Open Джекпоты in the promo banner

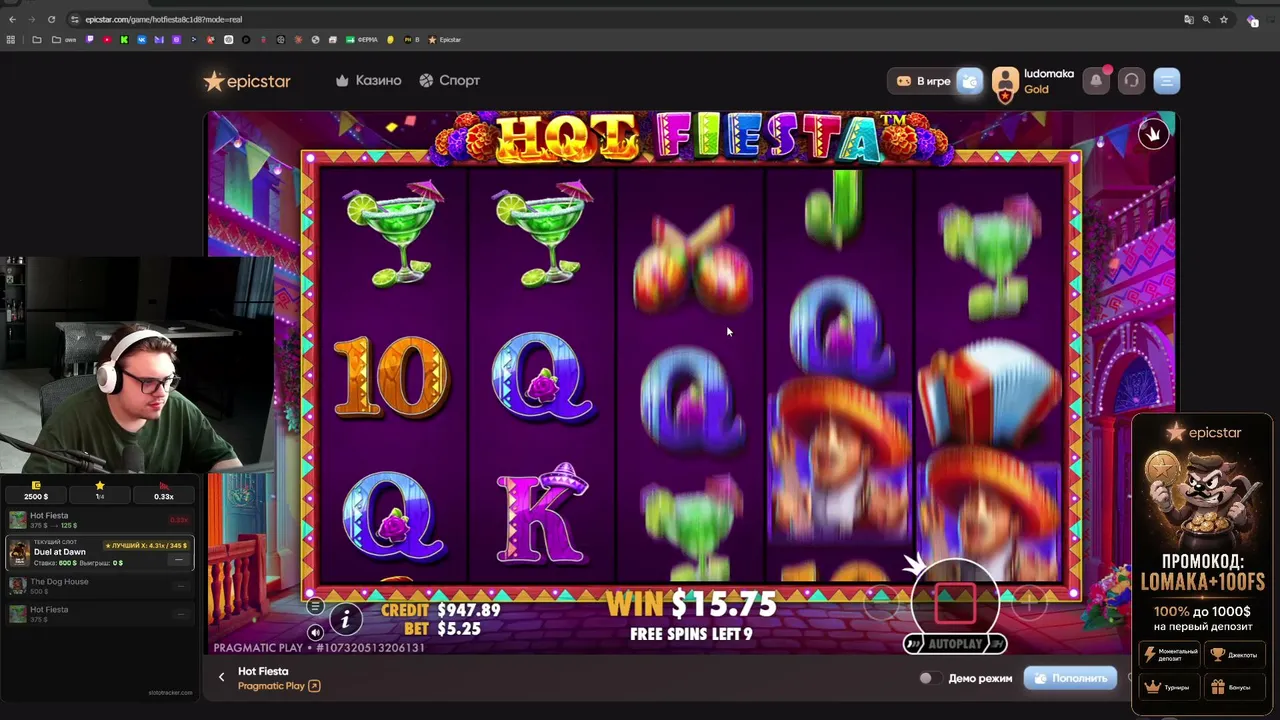pos(1235,655)
